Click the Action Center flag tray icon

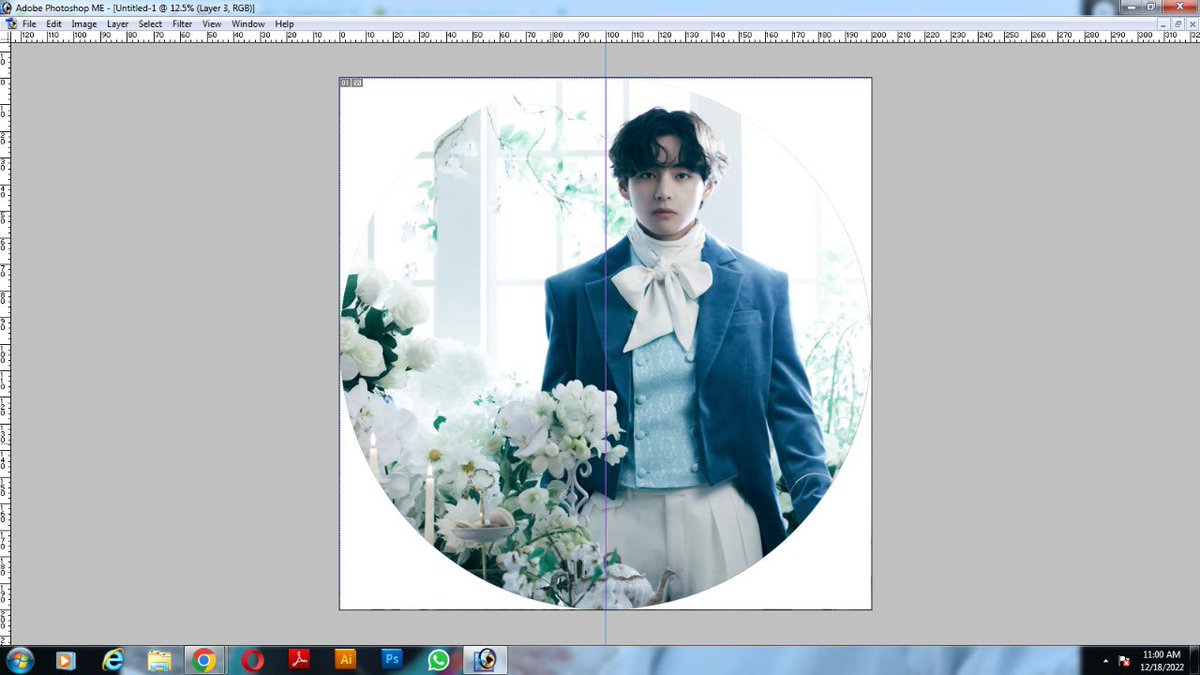(1124, 661)
